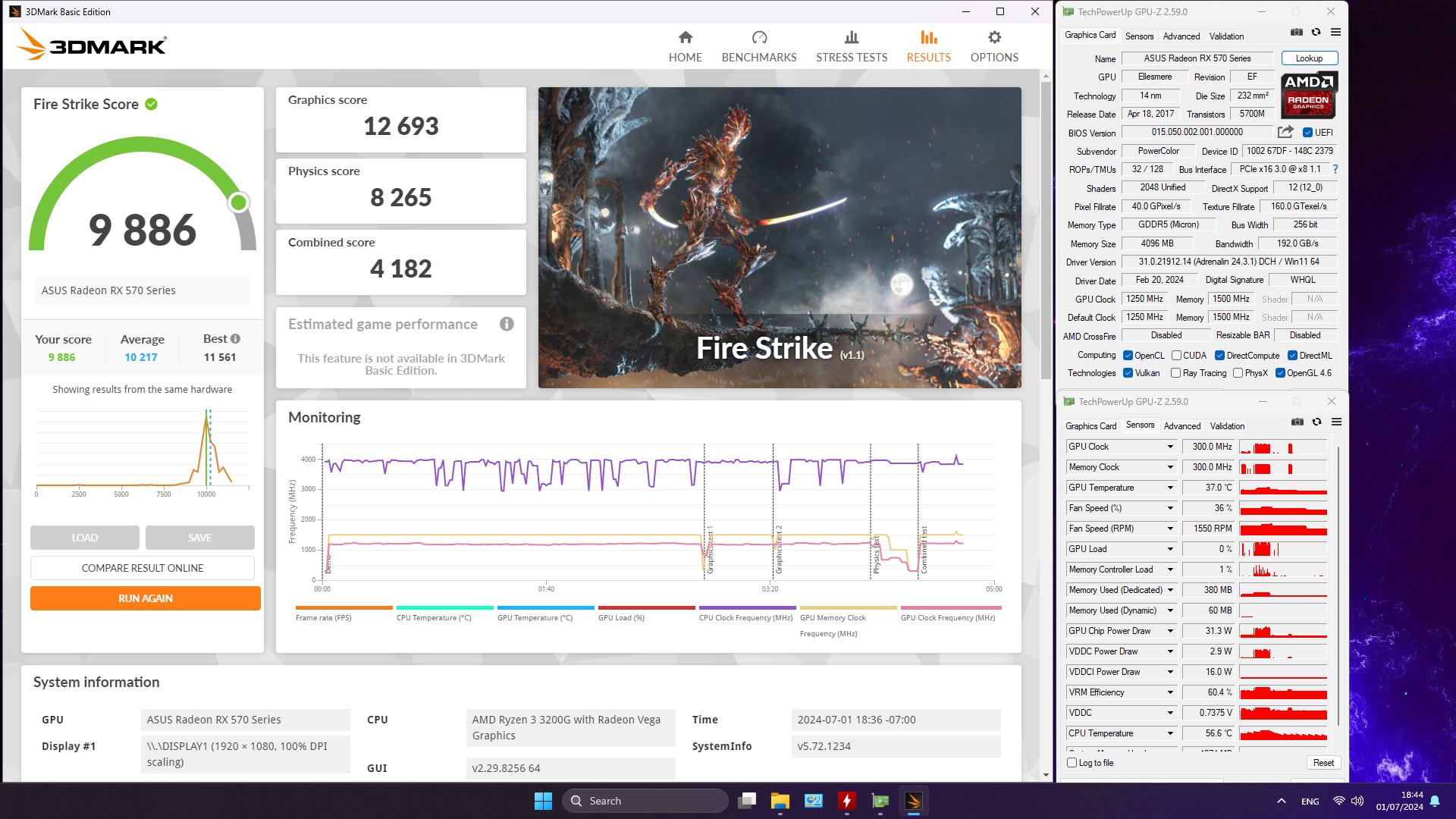Open the red lightning bolt app on taskbar
The width and height of the screenshot is (1456, 819).
(x=846, y=801)
